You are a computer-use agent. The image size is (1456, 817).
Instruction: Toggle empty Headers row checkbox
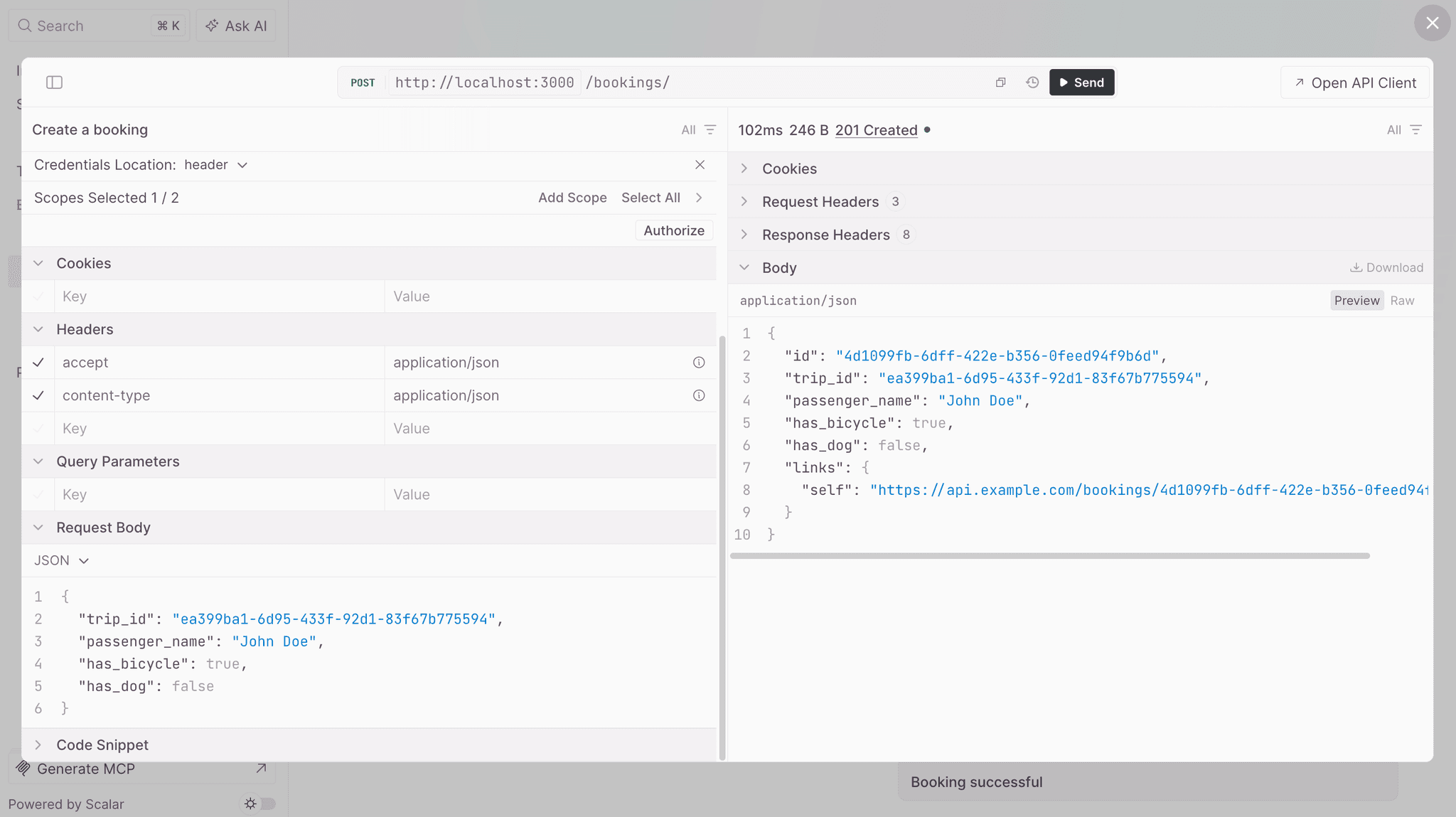(38, 429)
